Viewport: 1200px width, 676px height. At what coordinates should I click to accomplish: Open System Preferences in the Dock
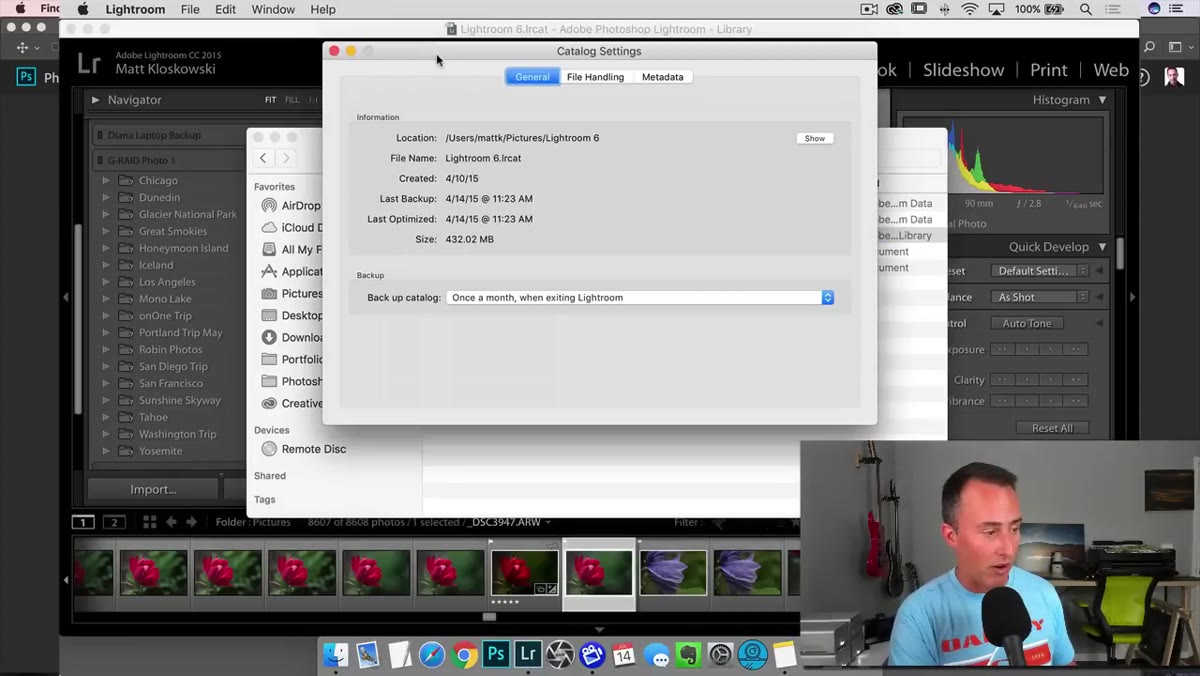tap(720, 655)
